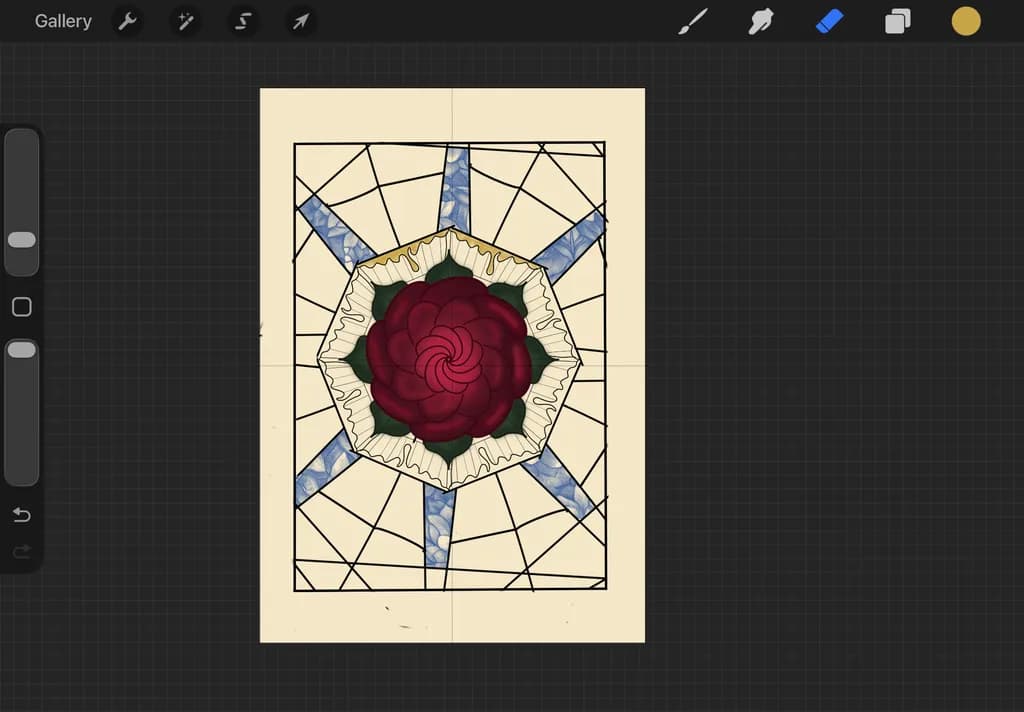The height and width of the screenshot is (712, 1024).
Task: Click the brush opacity slider handle
Action: (22, 349)
